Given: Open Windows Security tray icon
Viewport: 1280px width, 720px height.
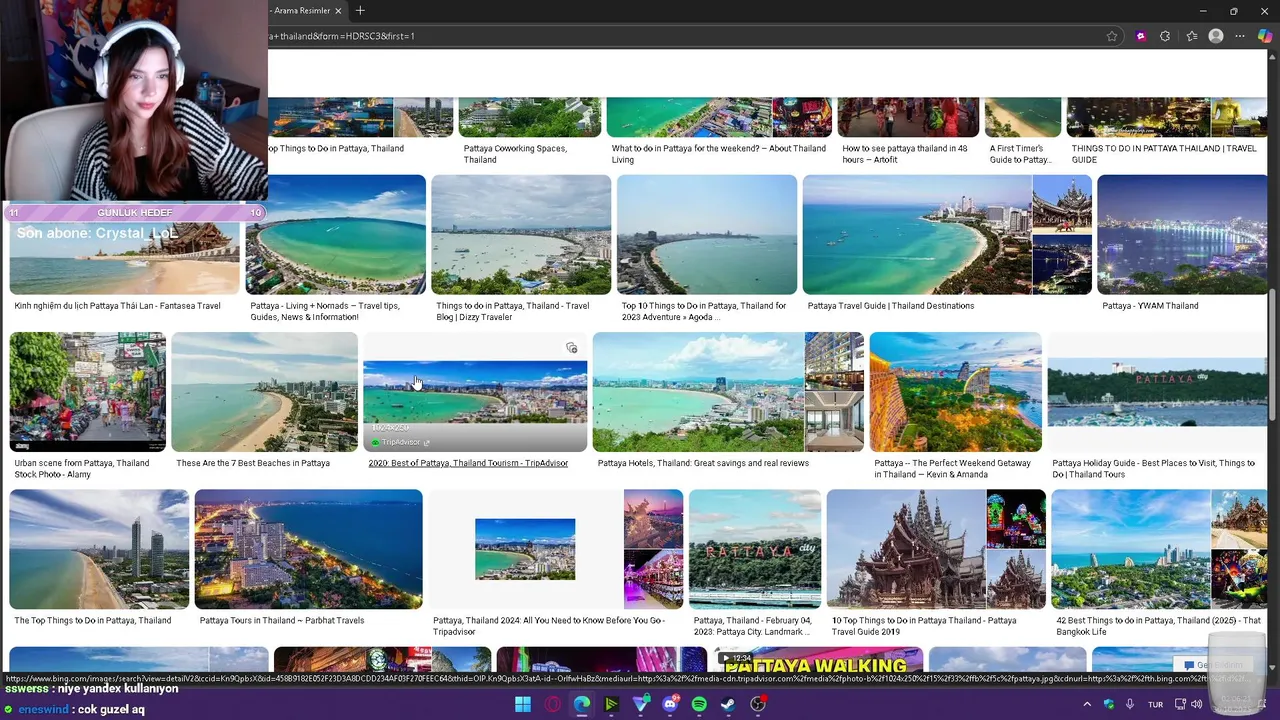Looking at the screenshot, I should point(1109,704).
